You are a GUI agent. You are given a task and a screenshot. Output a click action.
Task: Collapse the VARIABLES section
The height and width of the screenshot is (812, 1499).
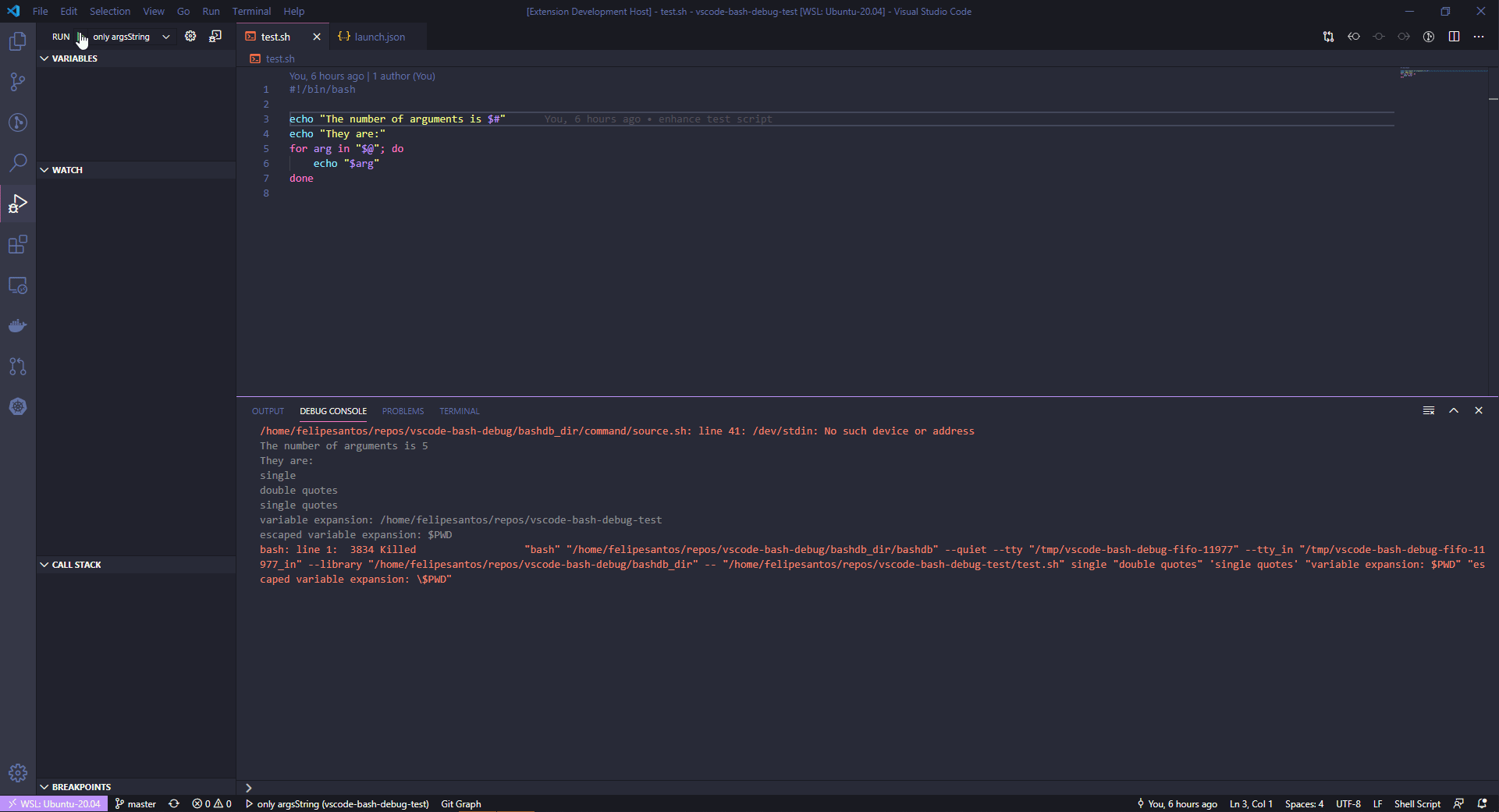(x=136, y=59)
